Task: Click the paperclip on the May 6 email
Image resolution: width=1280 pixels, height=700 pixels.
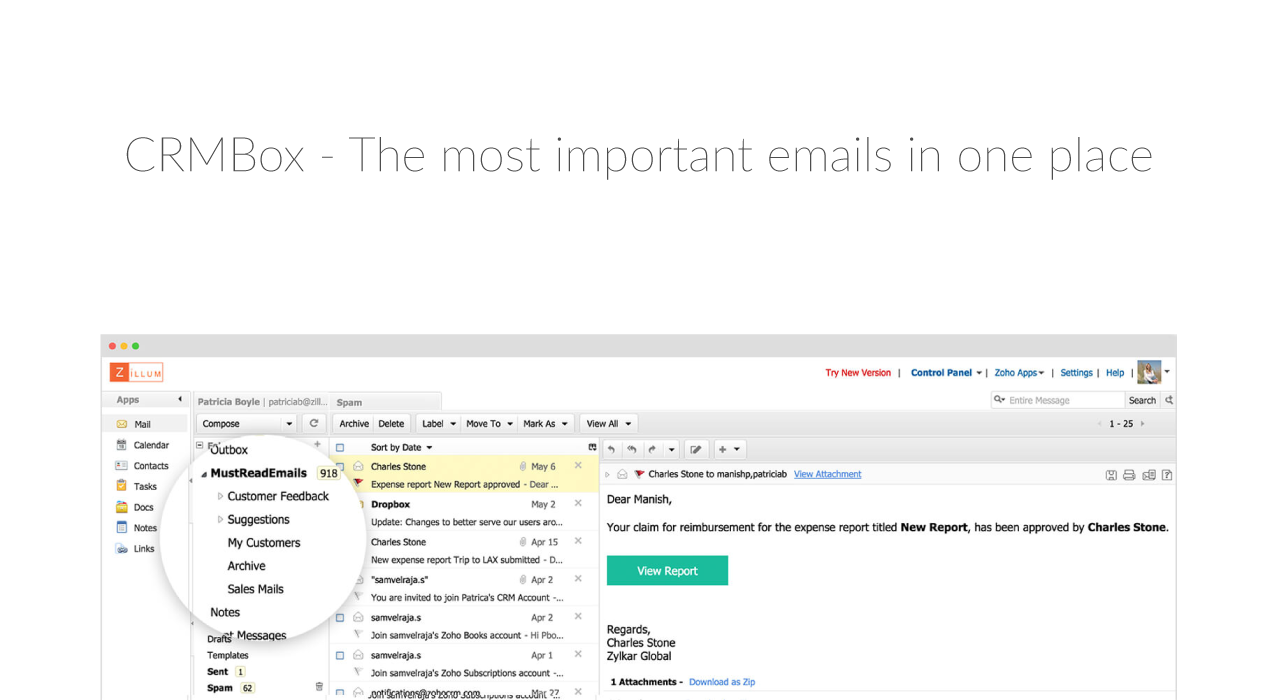Action: click(x=523, y=467)
